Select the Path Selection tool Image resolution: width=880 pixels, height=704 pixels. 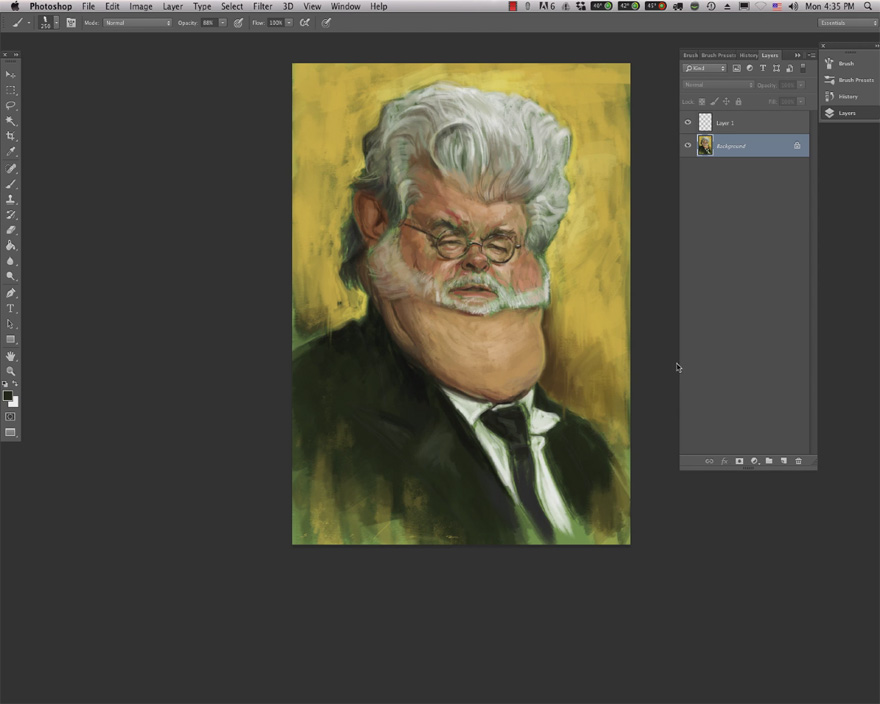10,324
